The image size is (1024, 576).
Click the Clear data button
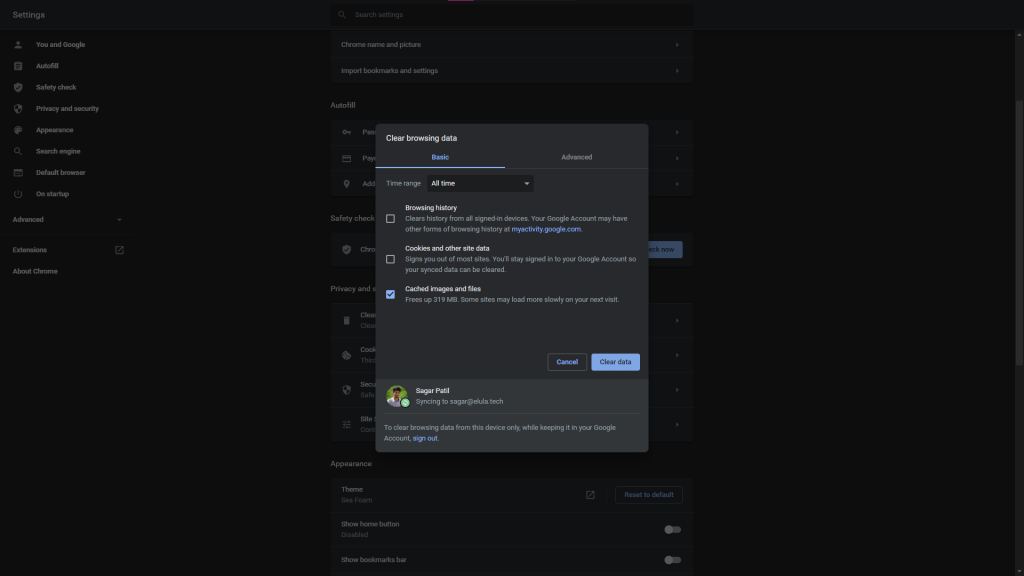point(615,362)
